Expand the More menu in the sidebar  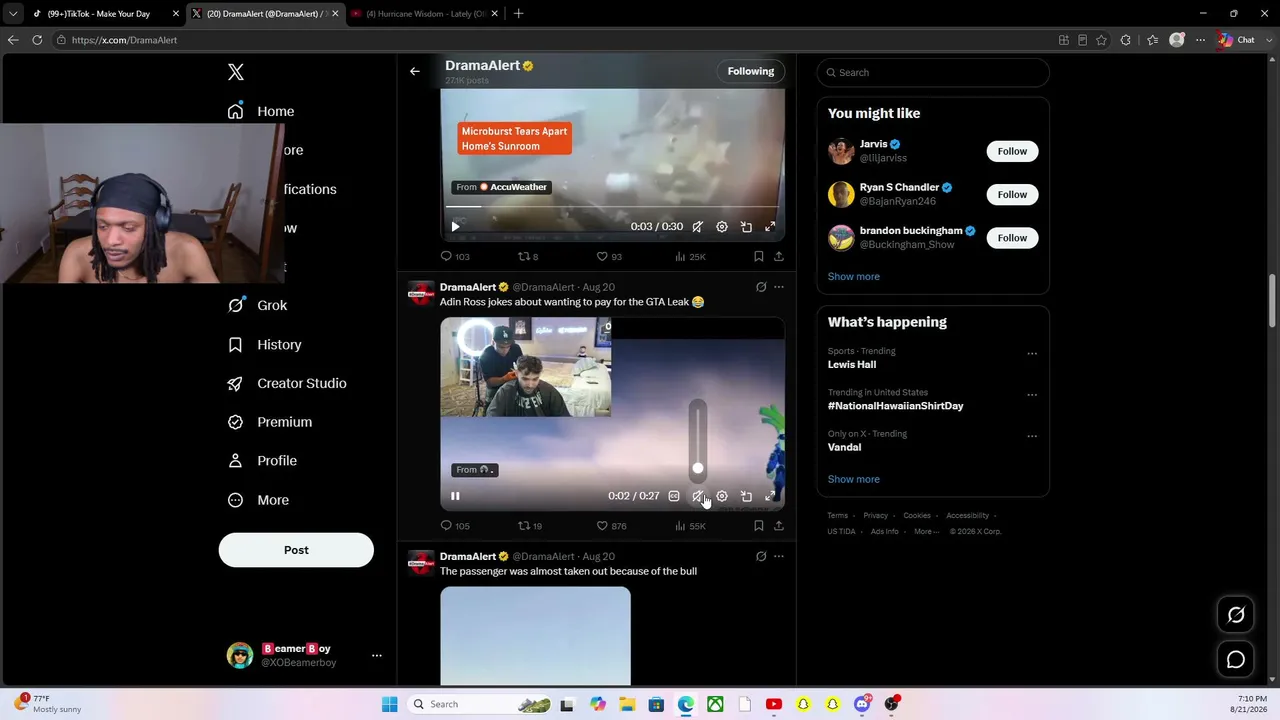click(259, 500)
